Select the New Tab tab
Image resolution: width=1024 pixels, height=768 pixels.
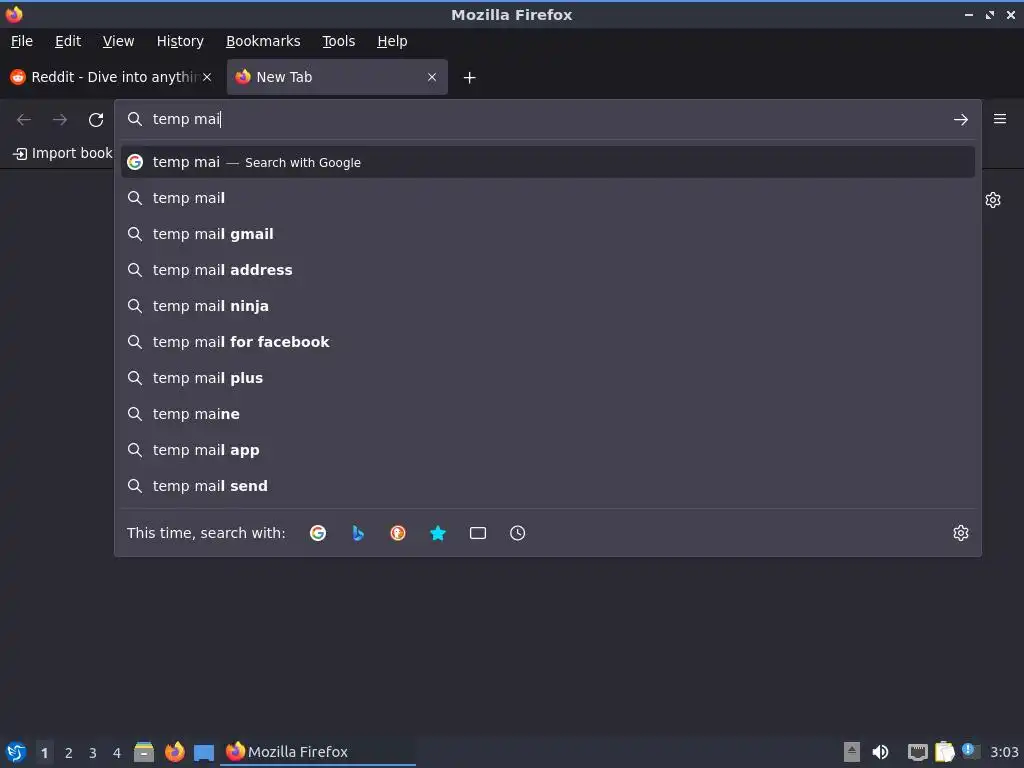(337, 77)
